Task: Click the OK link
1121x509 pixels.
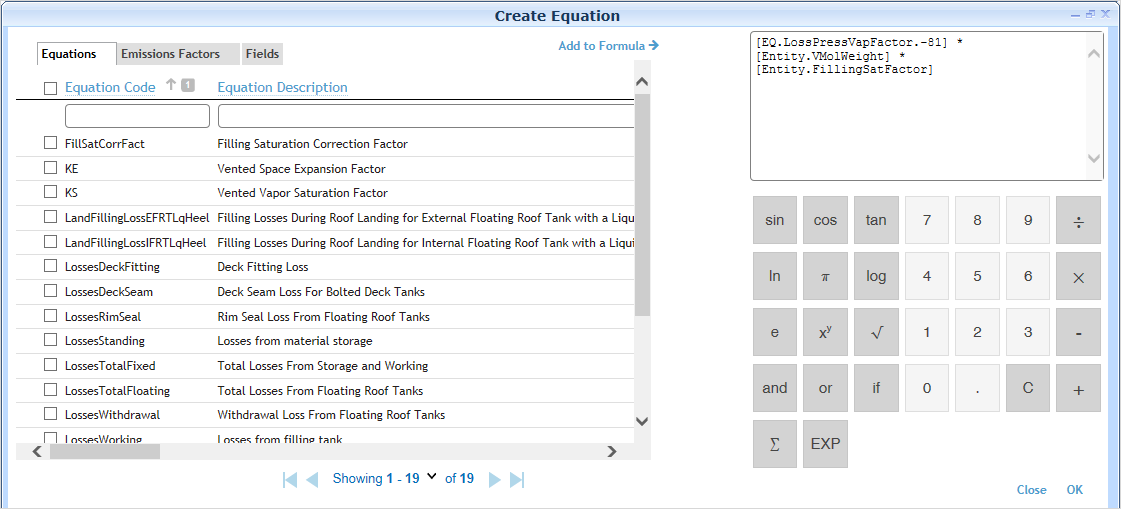Action: click(x=1075, y=490)
